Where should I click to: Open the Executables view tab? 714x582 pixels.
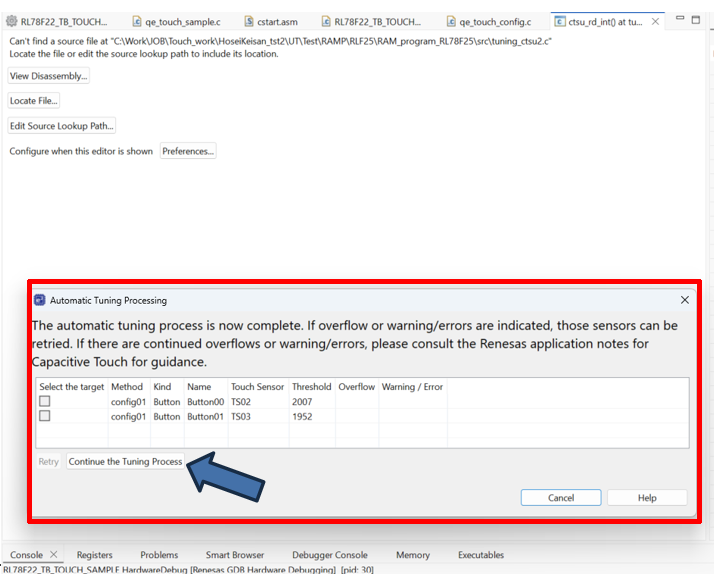(481, 555)
